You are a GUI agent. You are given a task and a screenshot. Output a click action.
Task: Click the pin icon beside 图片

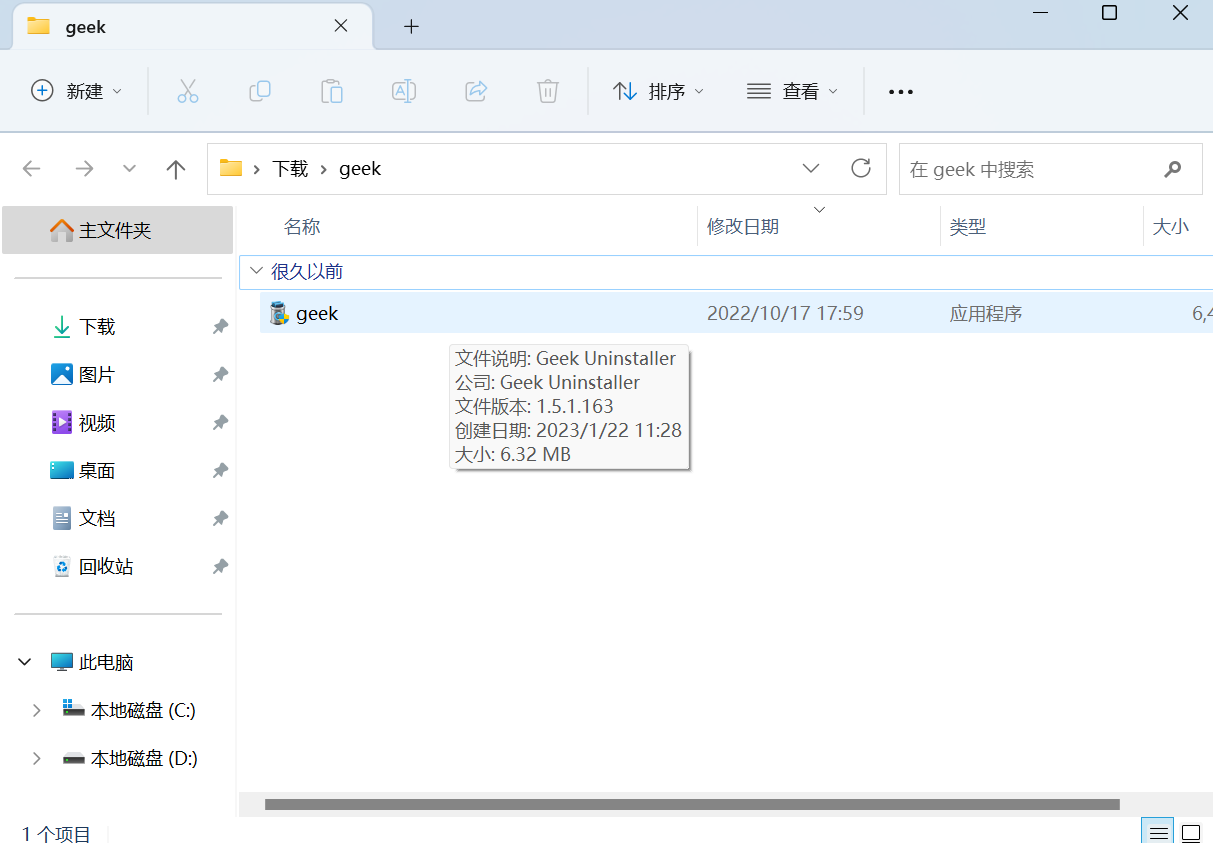click(220, 375)
